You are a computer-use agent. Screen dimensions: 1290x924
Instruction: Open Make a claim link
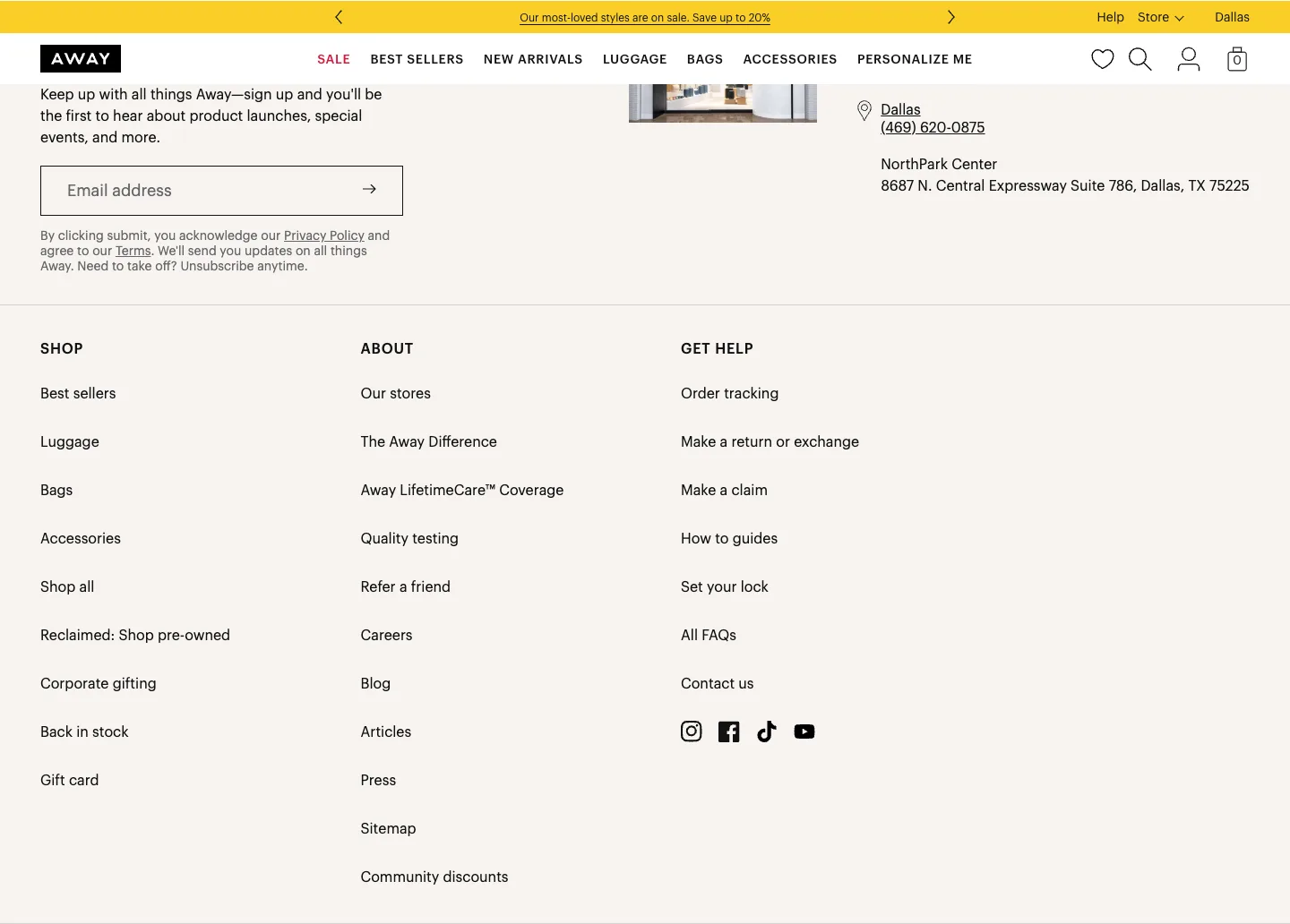pos(725,490)
